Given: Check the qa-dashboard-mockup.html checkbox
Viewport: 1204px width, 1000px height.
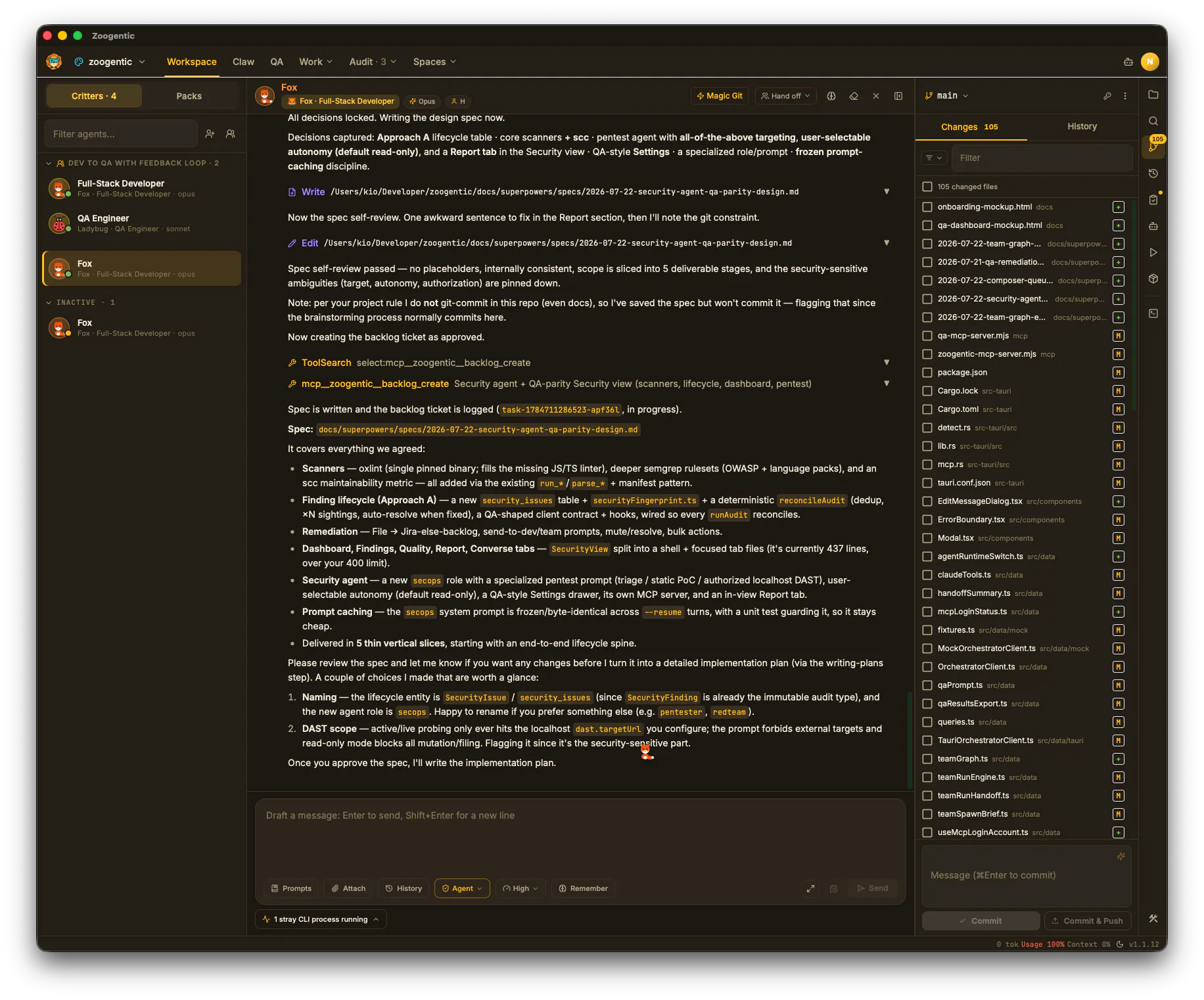Looking at the screenshot, I should point(927,225).
